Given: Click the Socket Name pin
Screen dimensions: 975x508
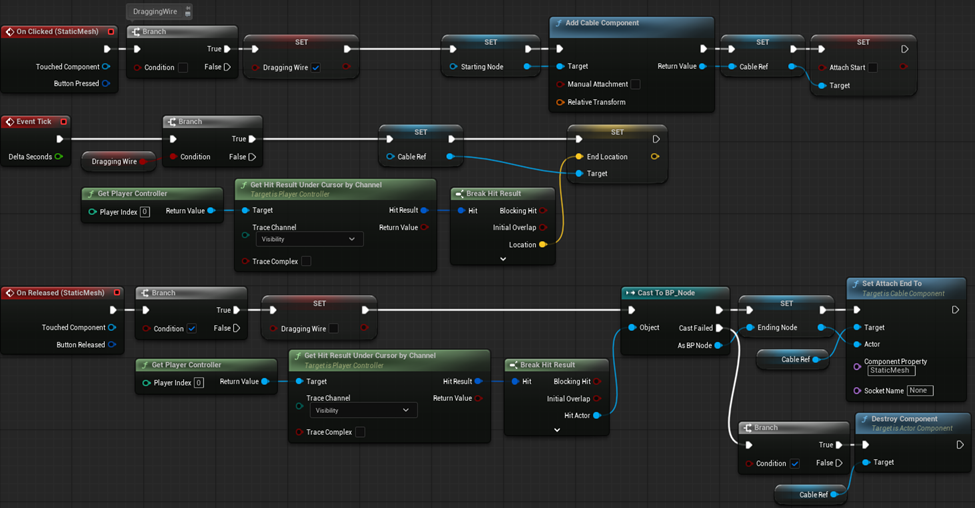Looking at the screenshot, I should pos(857,390).
